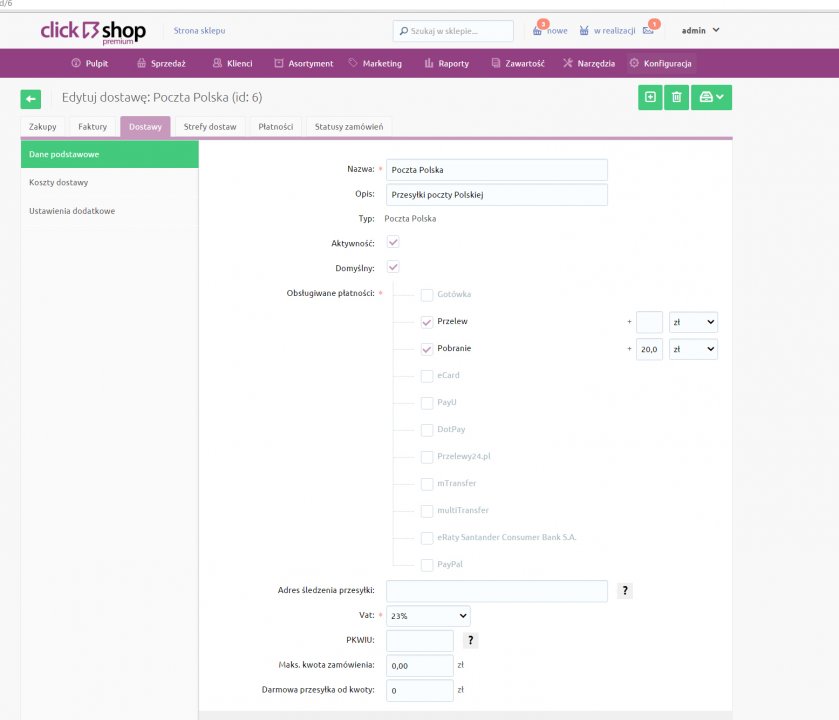Select the Dostawy tab
Image resolution: width=839 pixels, height=720 pixels.
click(145, 127)
